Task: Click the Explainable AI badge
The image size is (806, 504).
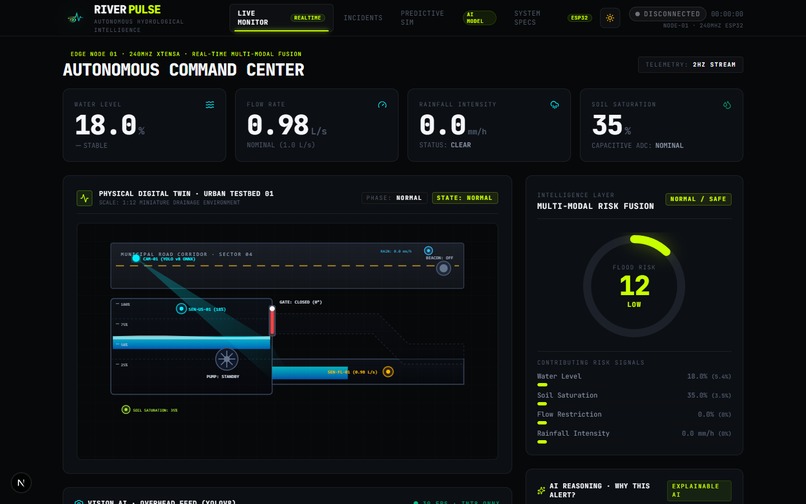Action: coord(699,490)
